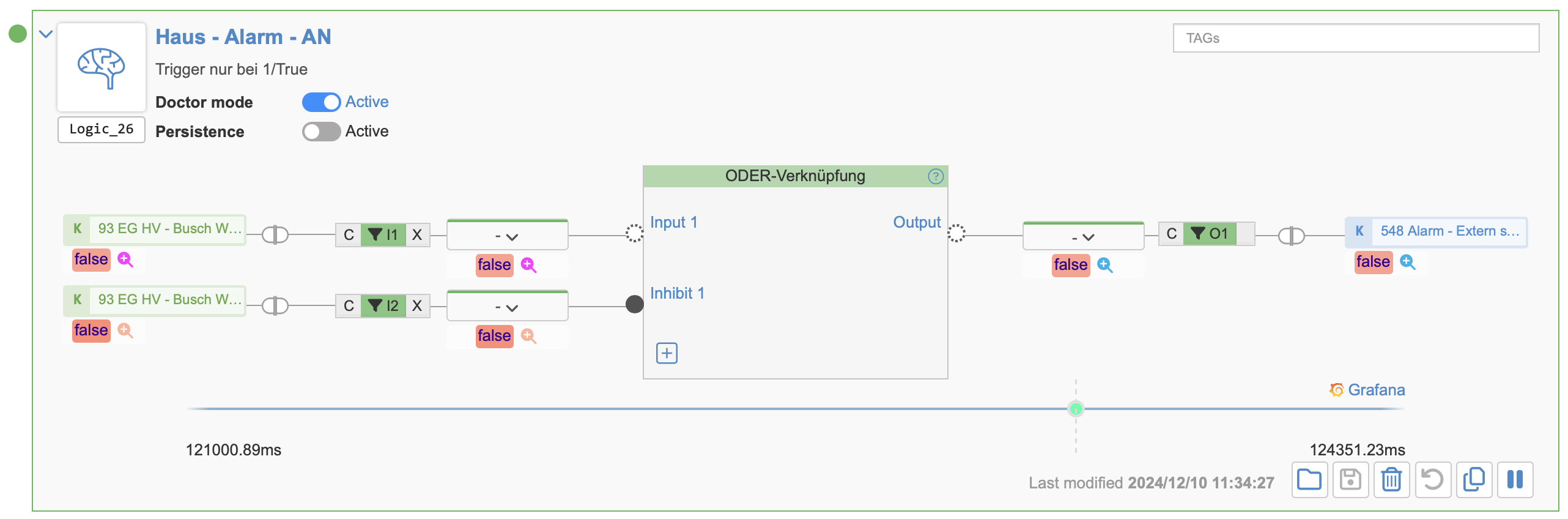Viewport: 1568px width, 519px height.
Task: Click the undo/revert arrow icon
Action: pos(1432,479)
